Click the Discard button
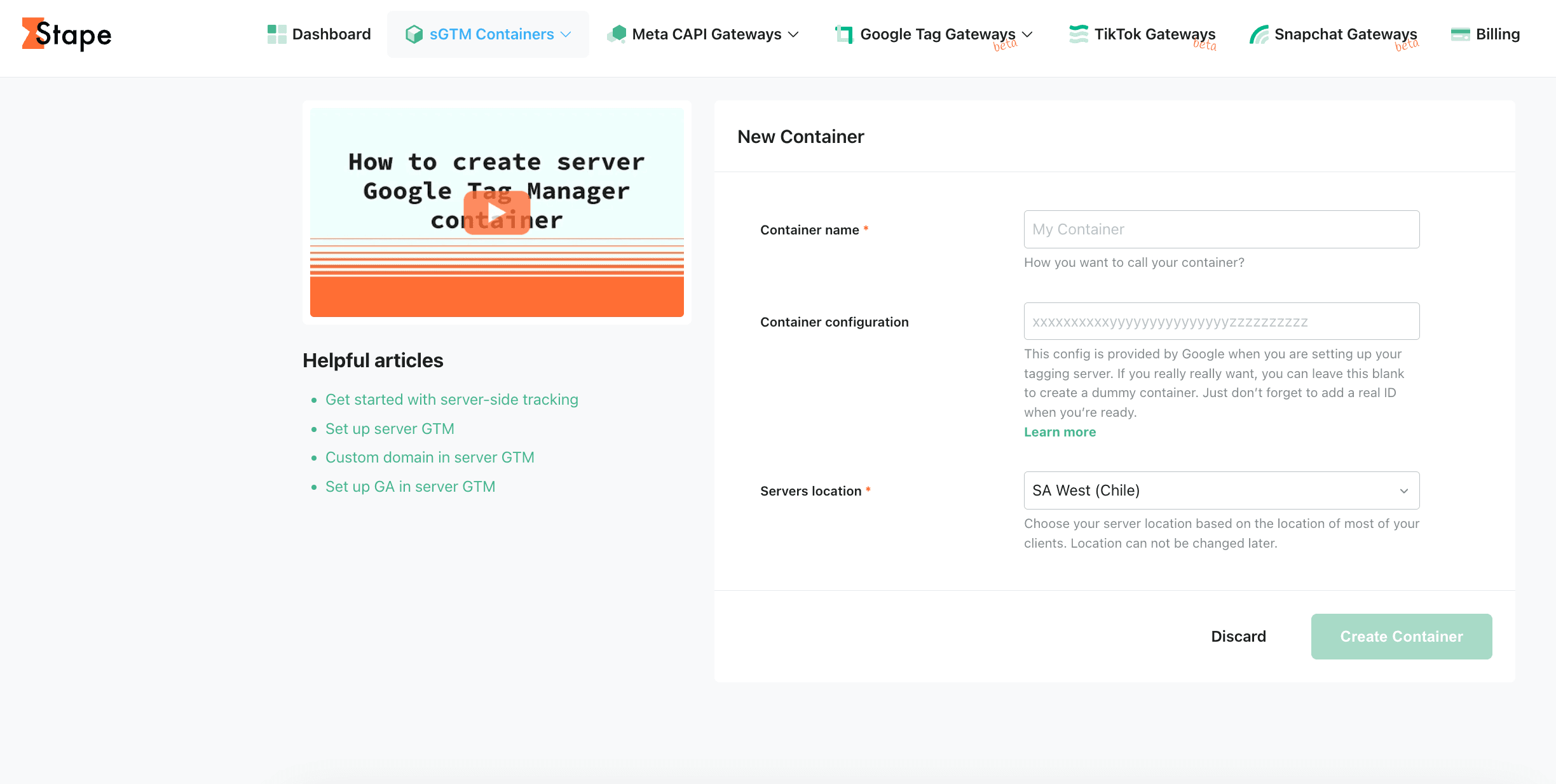The width and height of the screenshot is (1556, 784). [1238, 637]
